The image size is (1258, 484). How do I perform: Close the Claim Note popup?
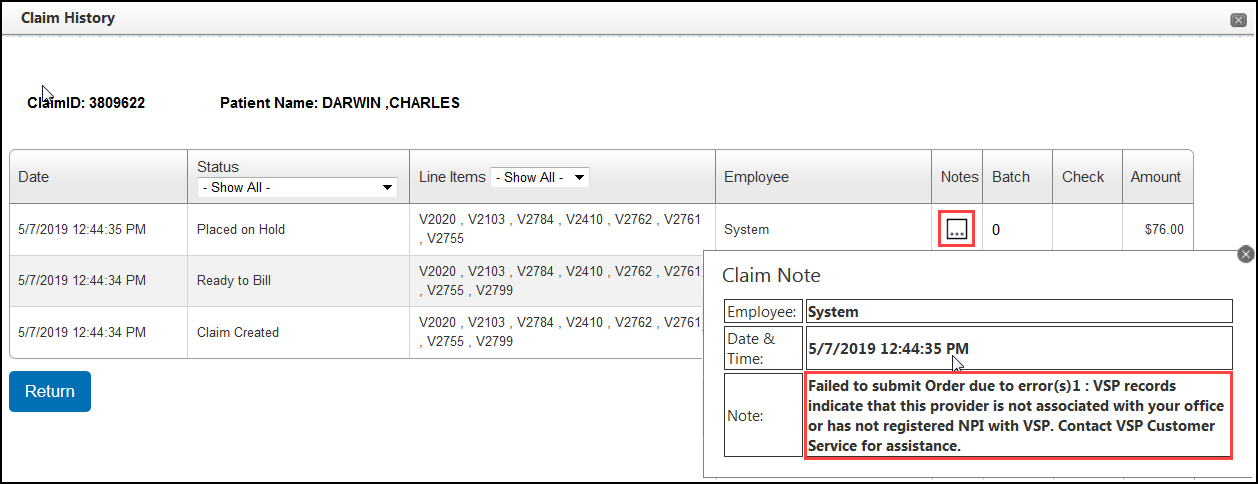pos(1245,254)
